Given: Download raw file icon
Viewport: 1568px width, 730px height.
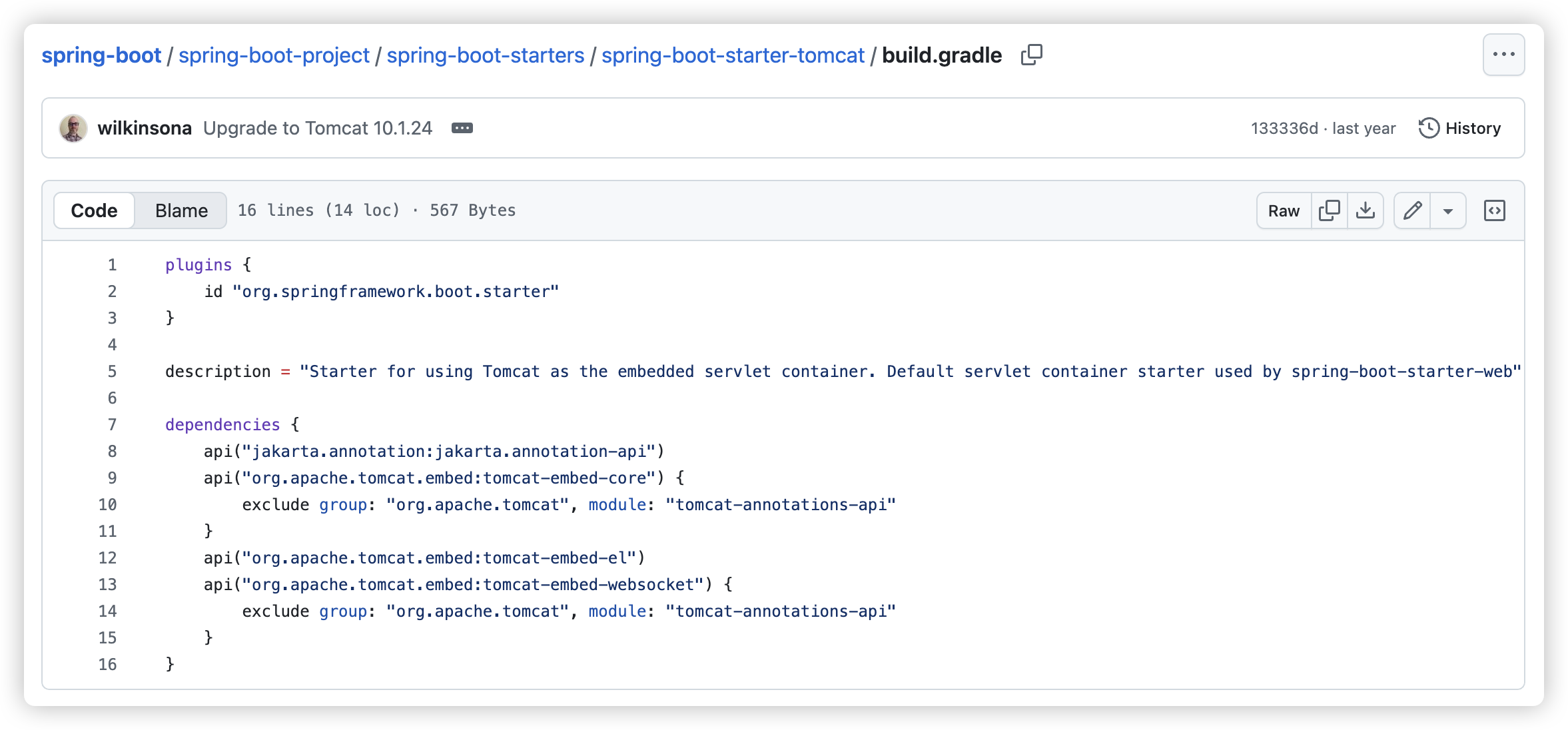Looking at the screenshot, I should 1365,210.
